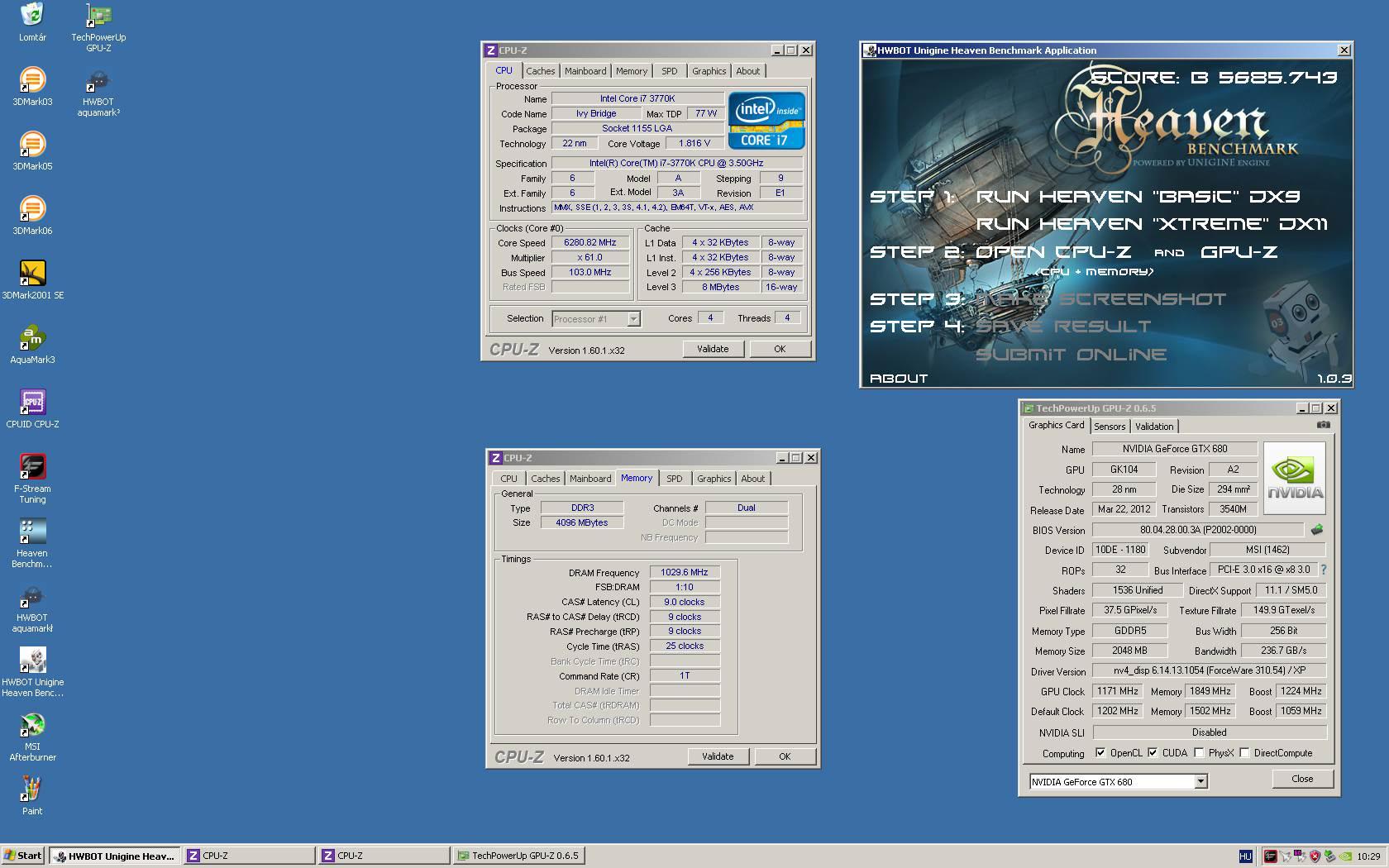Click the Memory Size 2048 MB value
Screen dimensions: 1389x868
click(x=1129, y=651)
